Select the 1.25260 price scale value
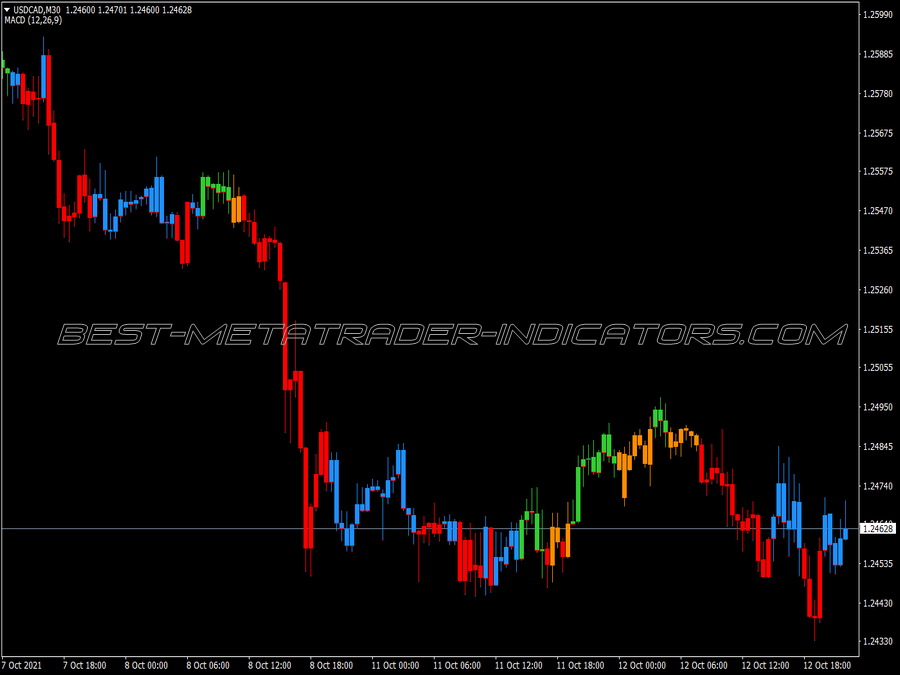Screen dimensions: 900x675 [878, 290]
